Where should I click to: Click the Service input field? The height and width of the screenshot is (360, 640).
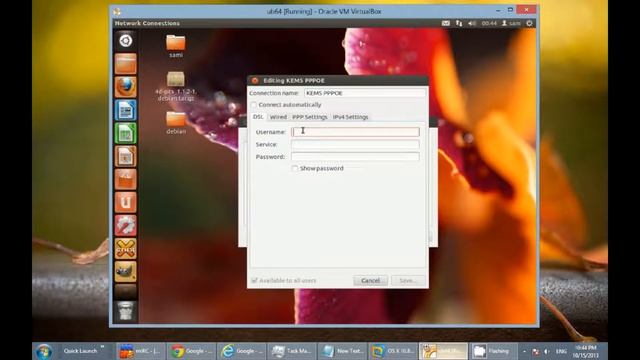(x=355, y=144)
